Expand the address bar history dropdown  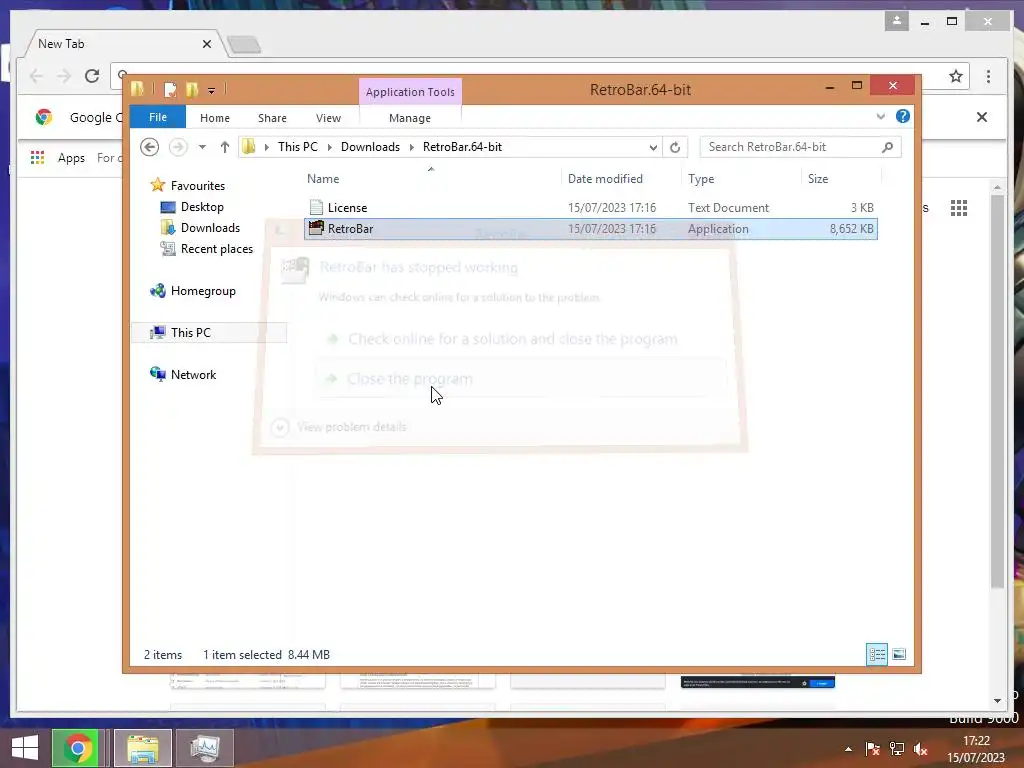[652, 148]
